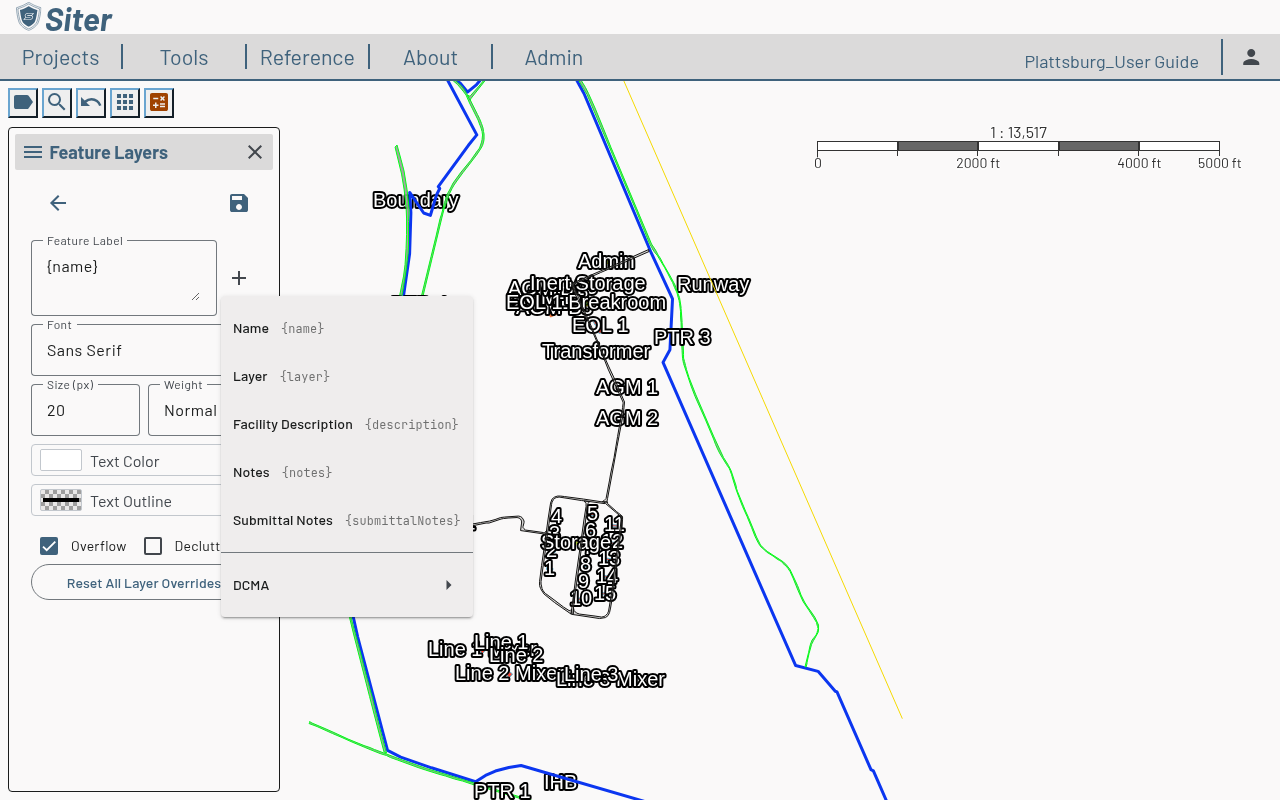Screen dimensions: 1280x800
Task: Click the IHB map label
Action: 560,782
